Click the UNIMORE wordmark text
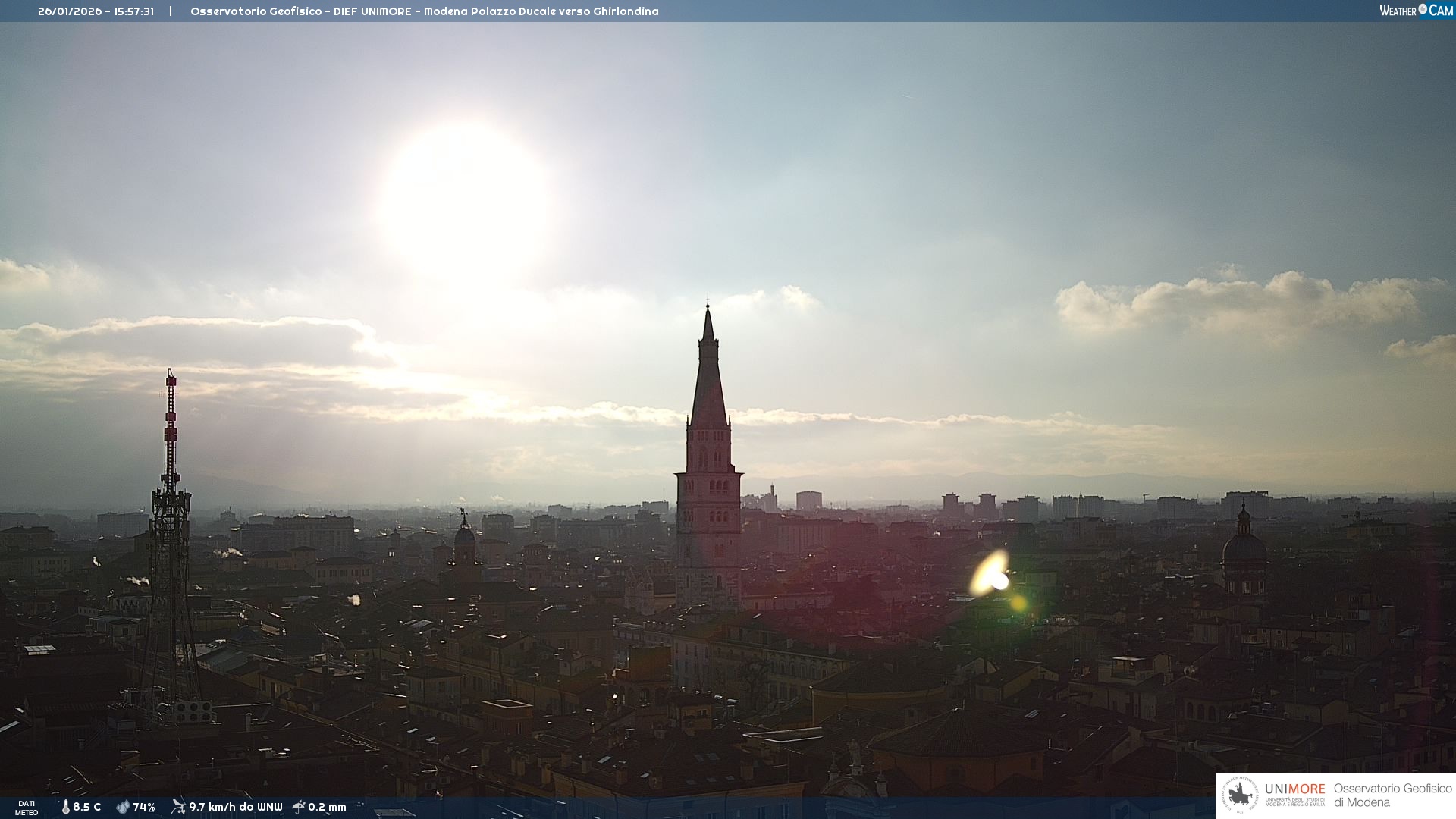 click(1294, 789)
